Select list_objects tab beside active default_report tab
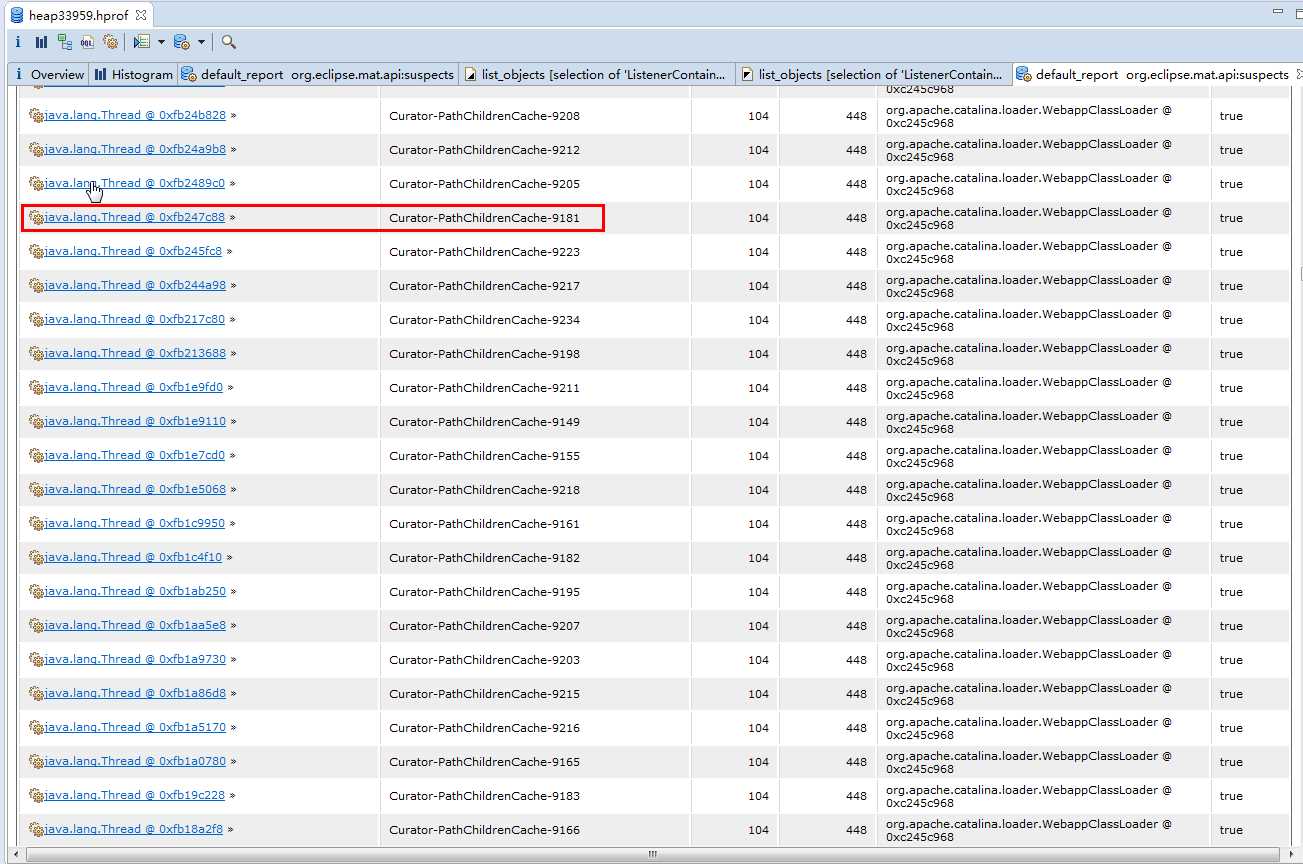 874,74
